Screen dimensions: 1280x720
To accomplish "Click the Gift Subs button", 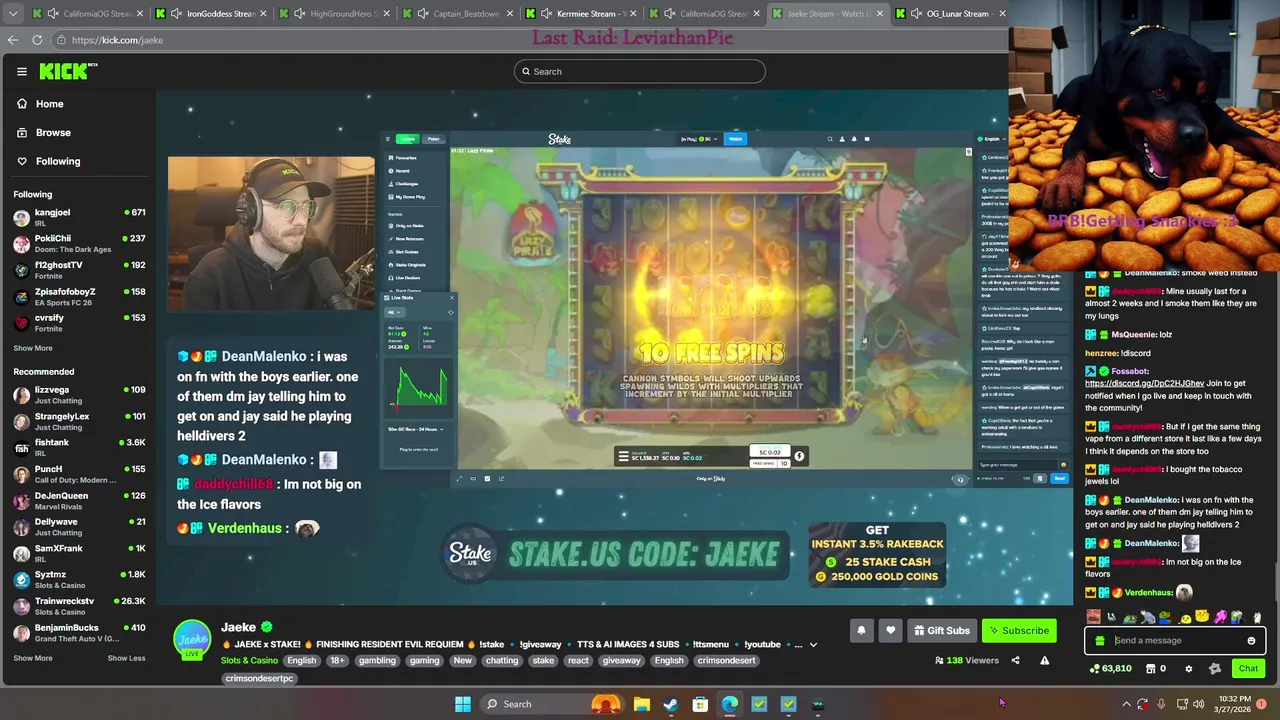I will [941, 631].
